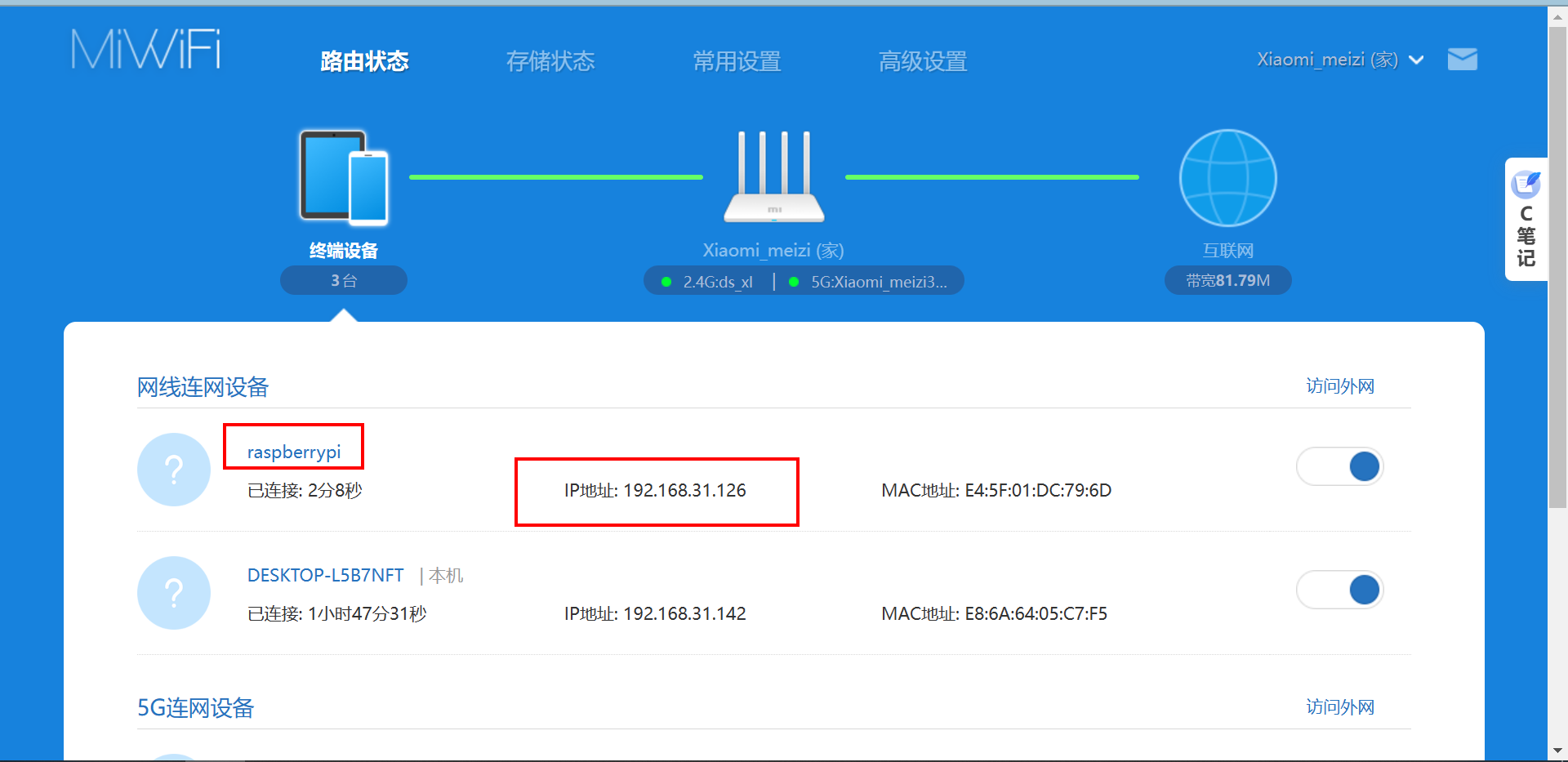The height and width of the screenshot is (762, 1568).
Task: Open the mail envelope icon
Action: tap(1462, 60)
